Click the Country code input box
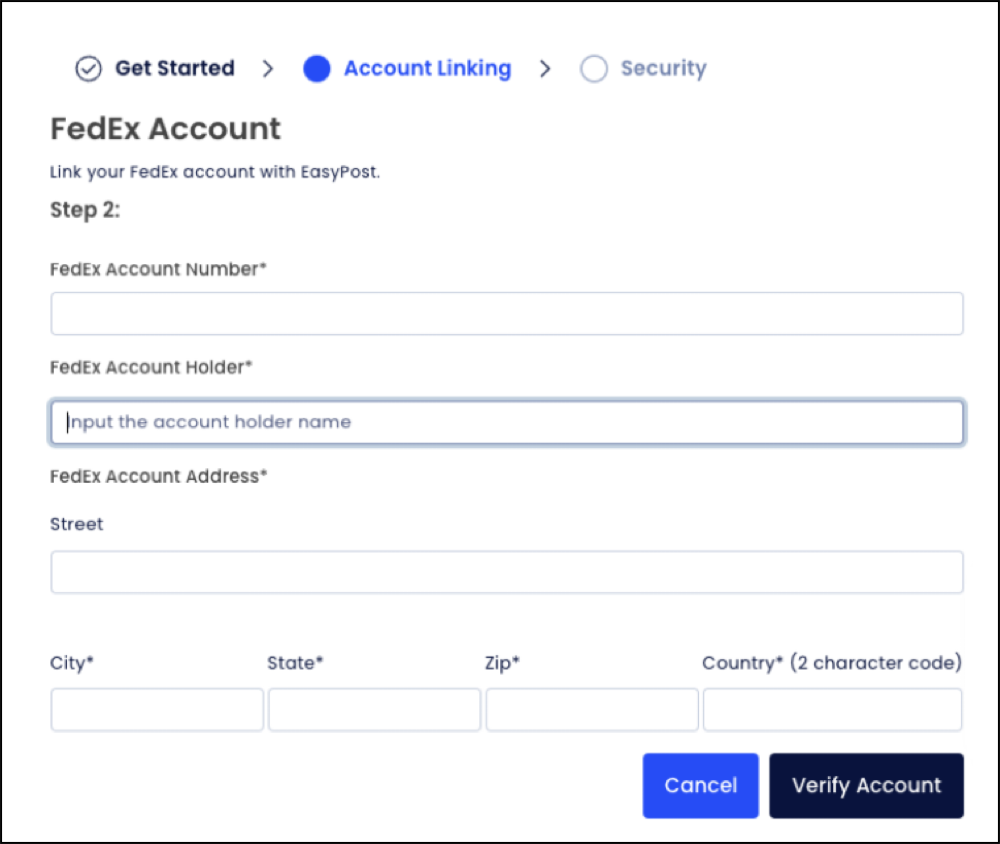The width and height of the screenshot is (1000, 844). pos(832,709)
